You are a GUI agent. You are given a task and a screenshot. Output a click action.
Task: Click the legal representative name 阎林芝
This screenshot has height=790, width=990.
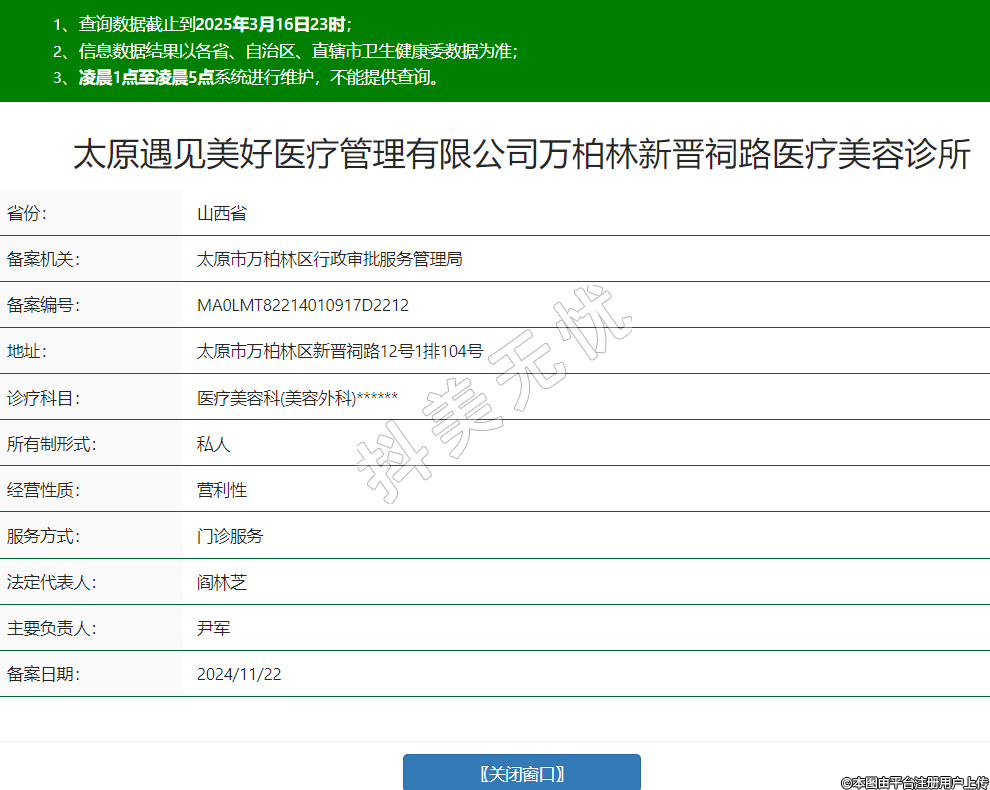click(221, 582)
